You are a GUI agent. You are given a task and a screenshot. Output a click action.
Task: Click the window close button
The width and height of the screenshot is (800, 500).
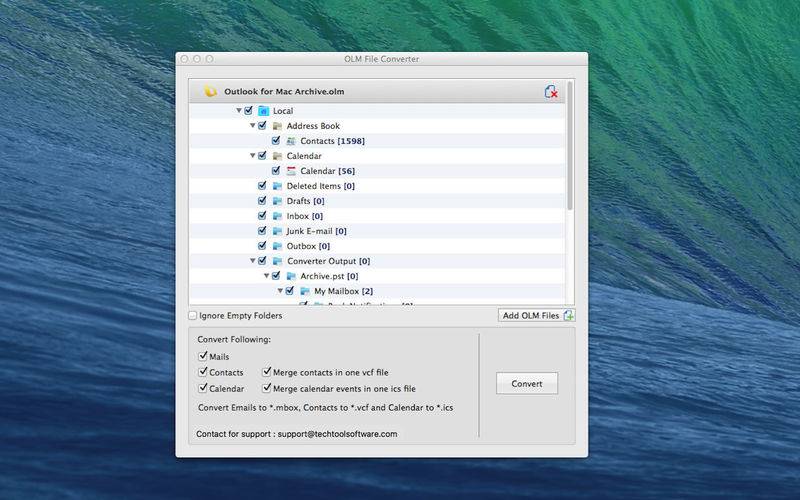(185, 59)
